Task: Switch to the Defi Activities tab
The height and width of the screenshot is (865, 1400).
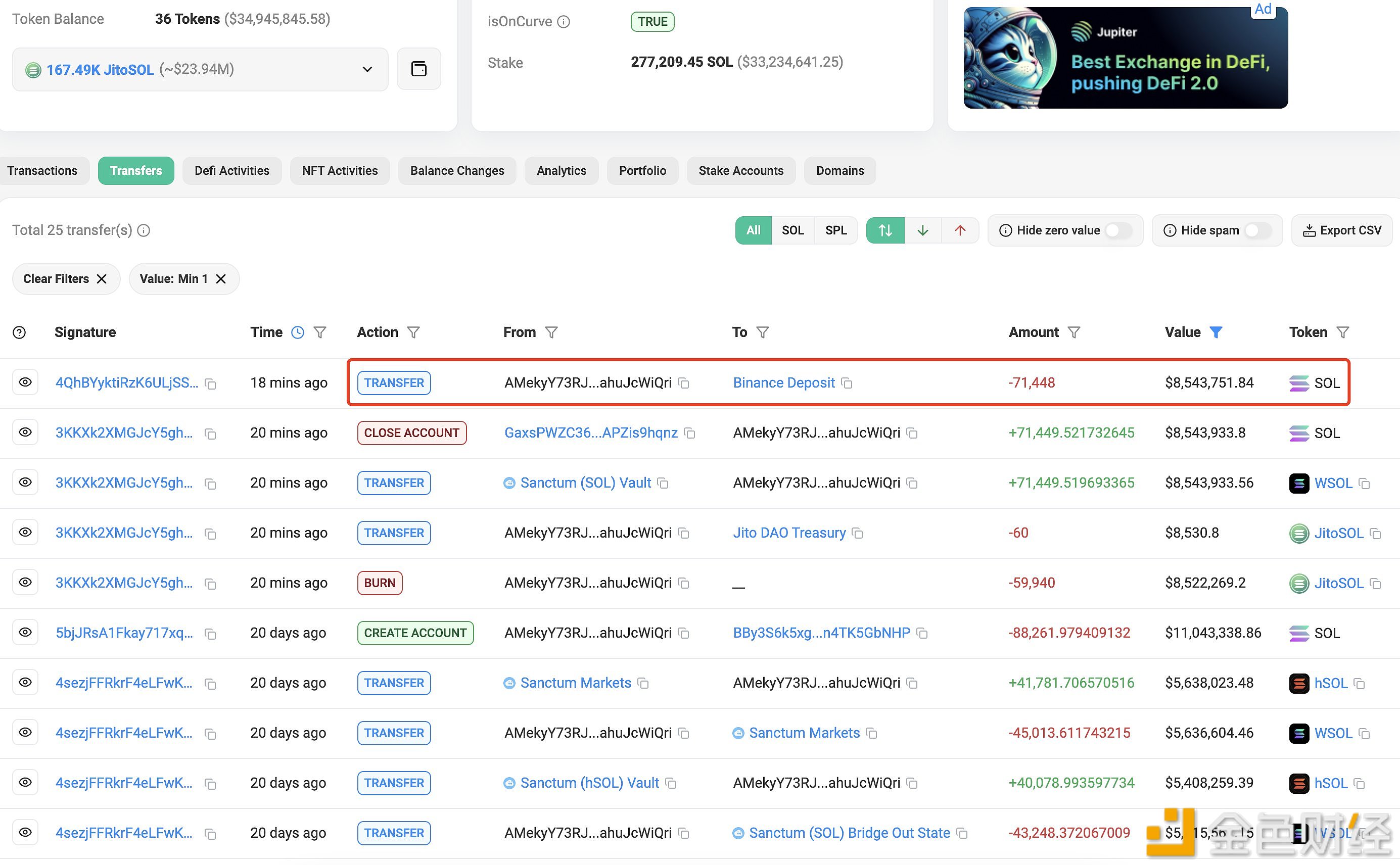Action: click(232, 171)
